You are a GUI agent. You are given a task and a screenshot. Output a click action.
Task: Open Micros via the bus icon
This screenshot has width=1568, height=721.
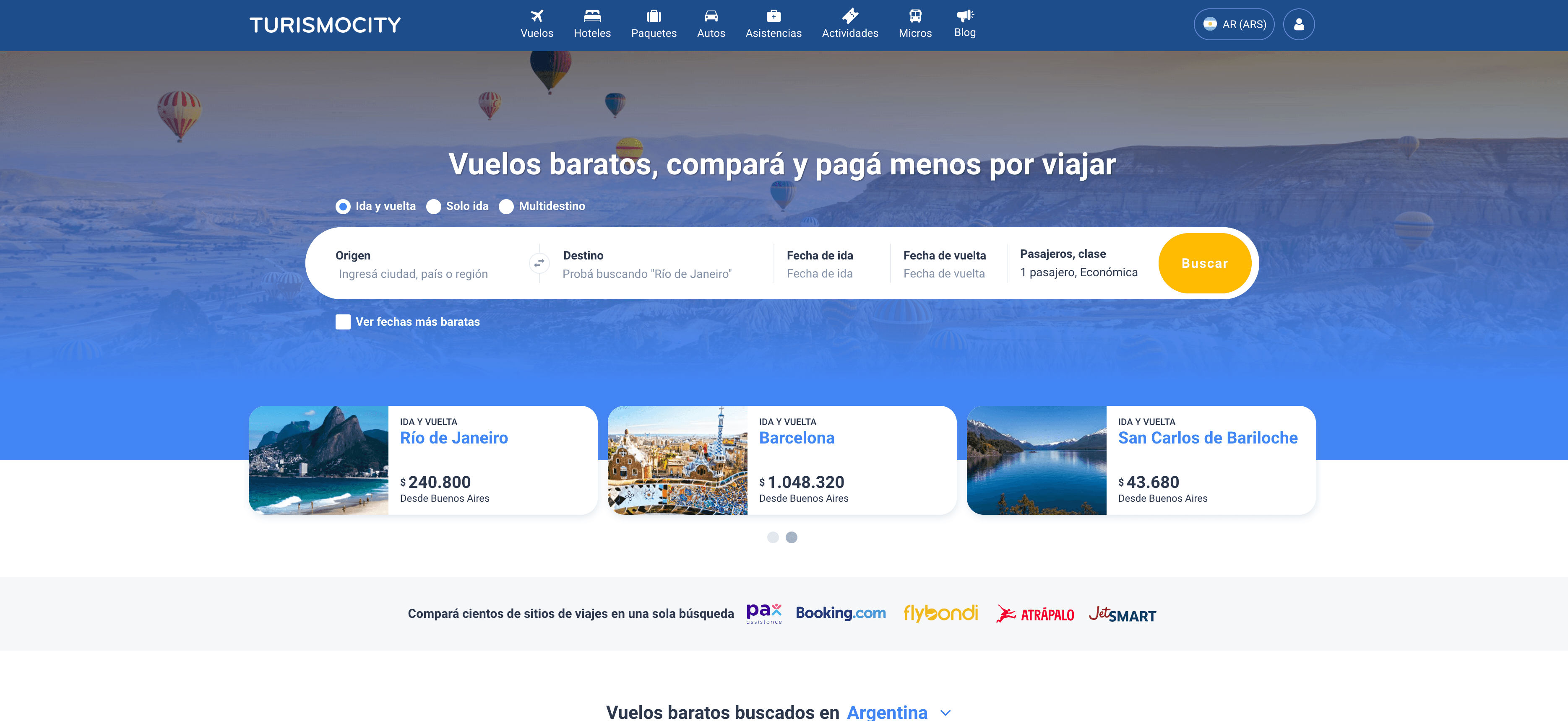[x=915, y=16]
